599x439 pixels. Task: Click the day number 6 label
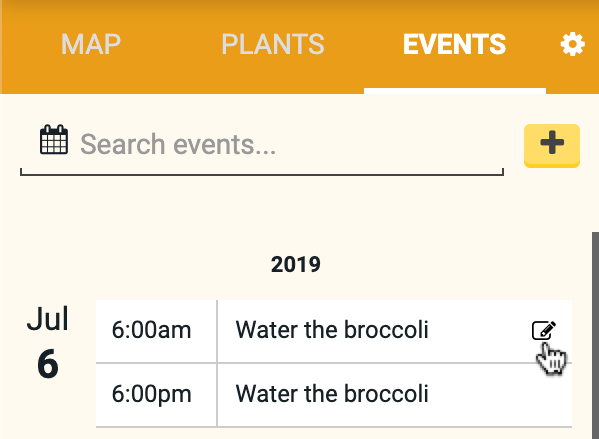[x=48, y=364]
